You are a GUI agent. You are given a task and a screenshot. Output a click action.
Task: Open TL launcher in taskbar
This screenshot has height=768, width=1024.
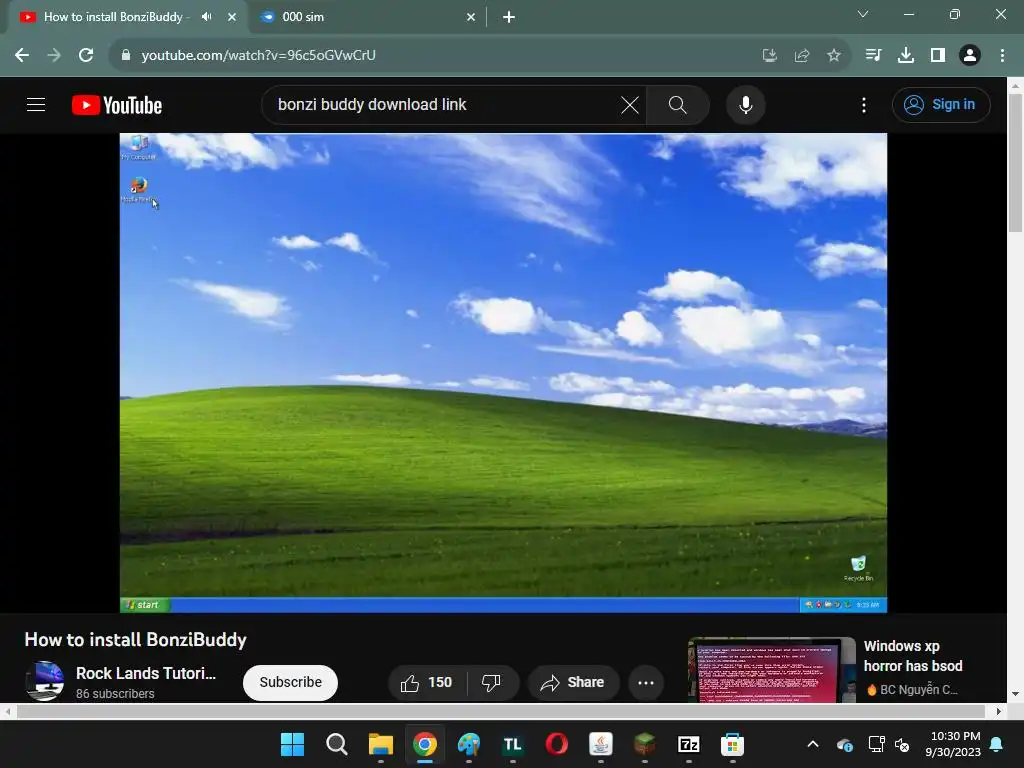513,744
